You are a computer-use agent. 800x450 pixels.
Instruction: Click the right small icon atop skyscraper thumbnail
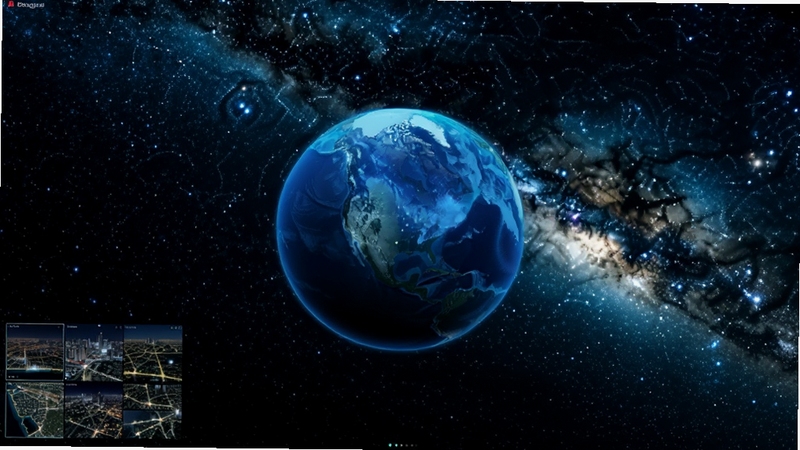click(121, 327)
